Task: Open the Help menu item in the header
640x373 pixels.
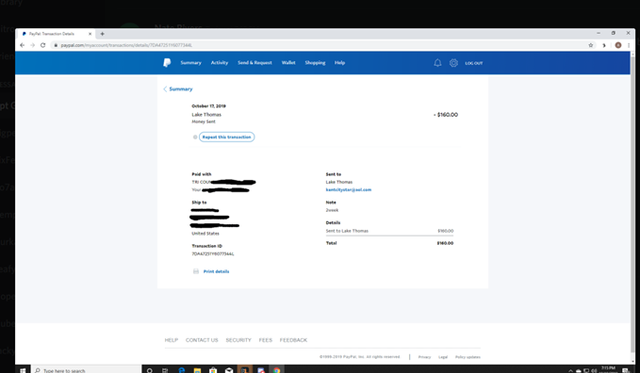Action: click(340, 63)
